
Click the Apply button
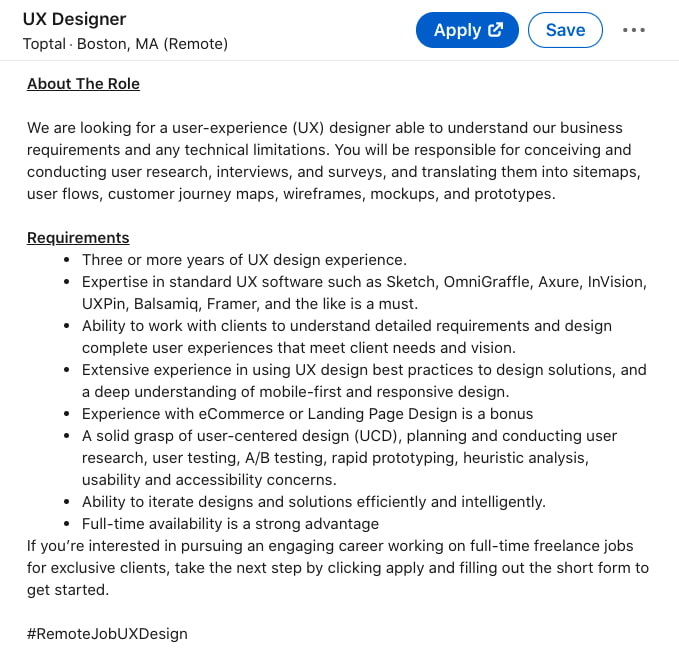[x=457, y=30]
